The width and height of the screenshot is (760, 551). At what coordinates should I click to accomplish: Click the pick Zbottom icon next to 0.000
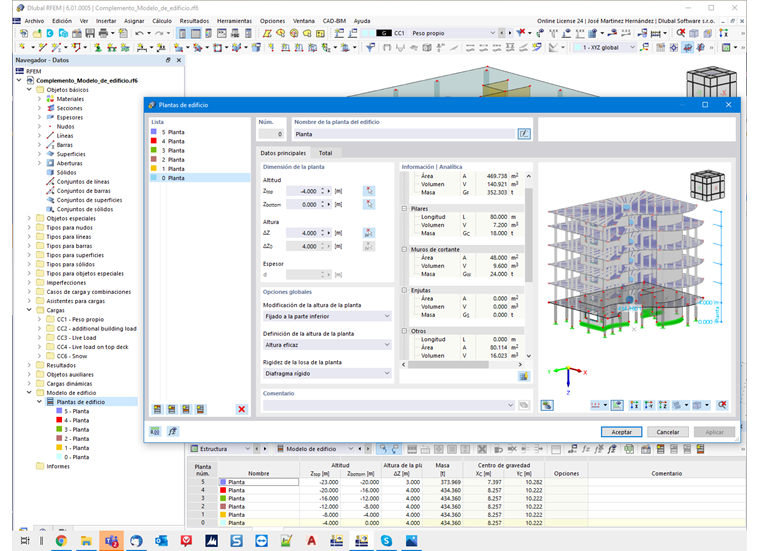pyautogui.click(x=369, y=205)
